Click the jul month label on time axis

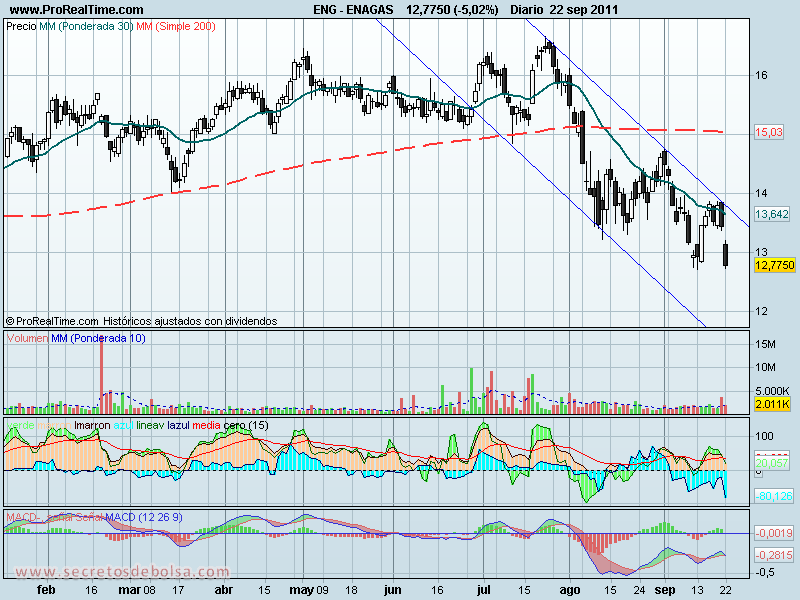483,590
